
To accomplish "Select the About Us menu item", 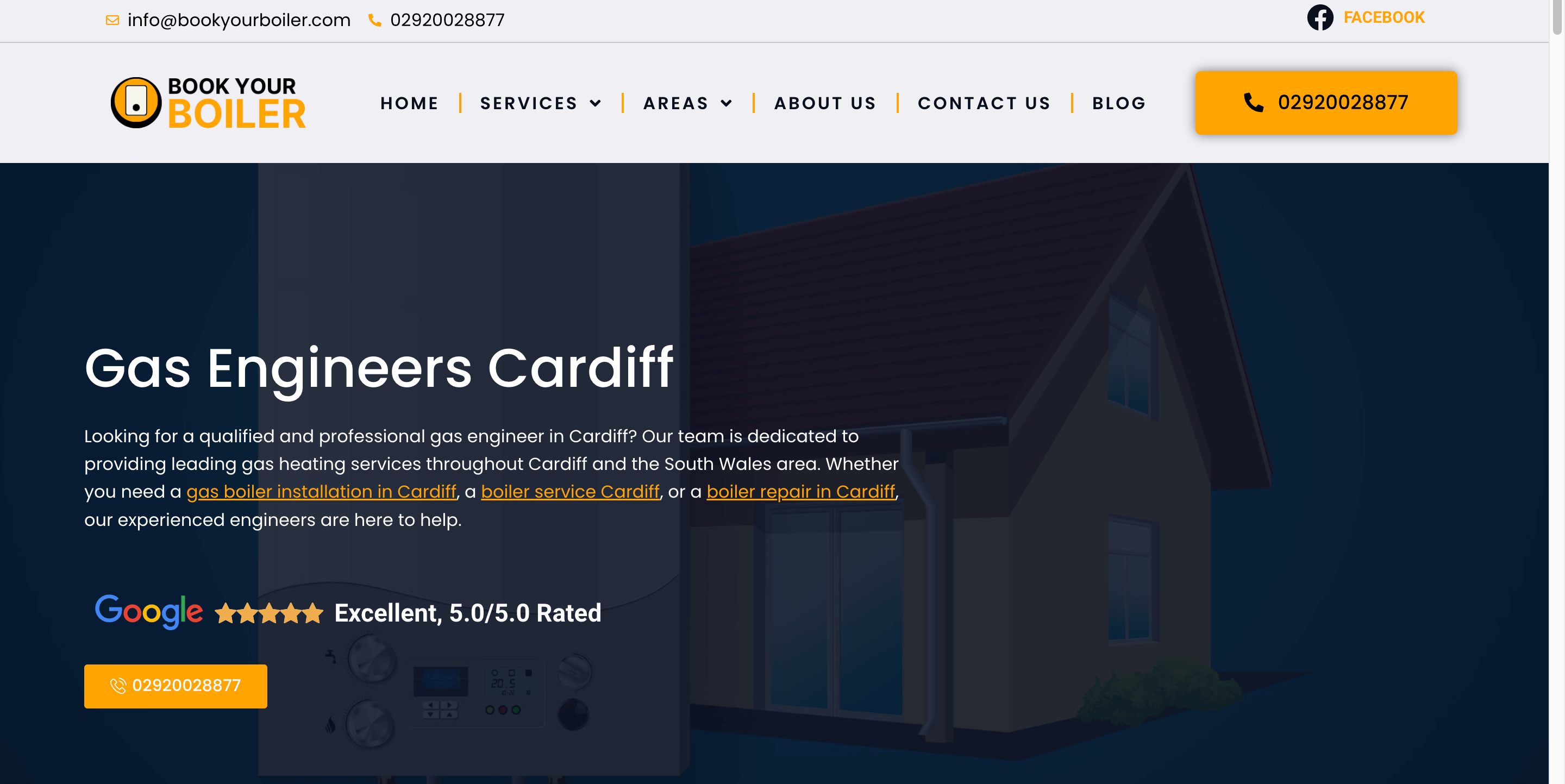I will click(826, 102).
